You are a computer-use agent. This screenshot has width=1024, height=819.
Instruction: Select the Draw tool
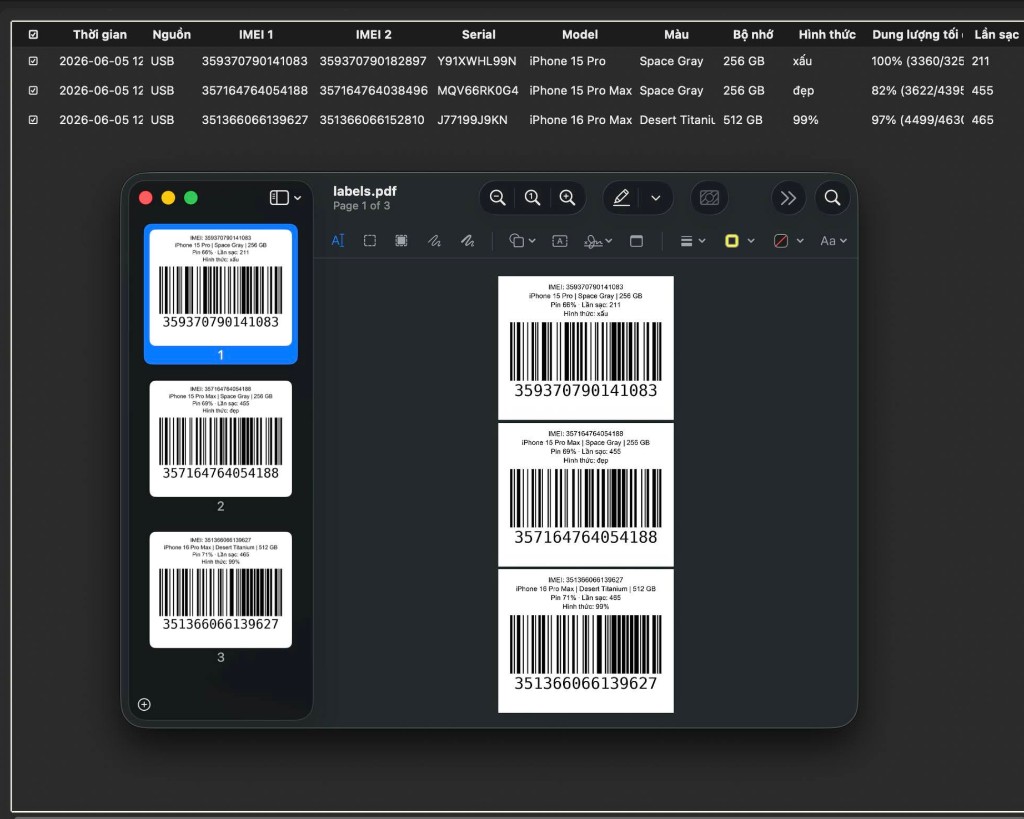pos(467,241)
